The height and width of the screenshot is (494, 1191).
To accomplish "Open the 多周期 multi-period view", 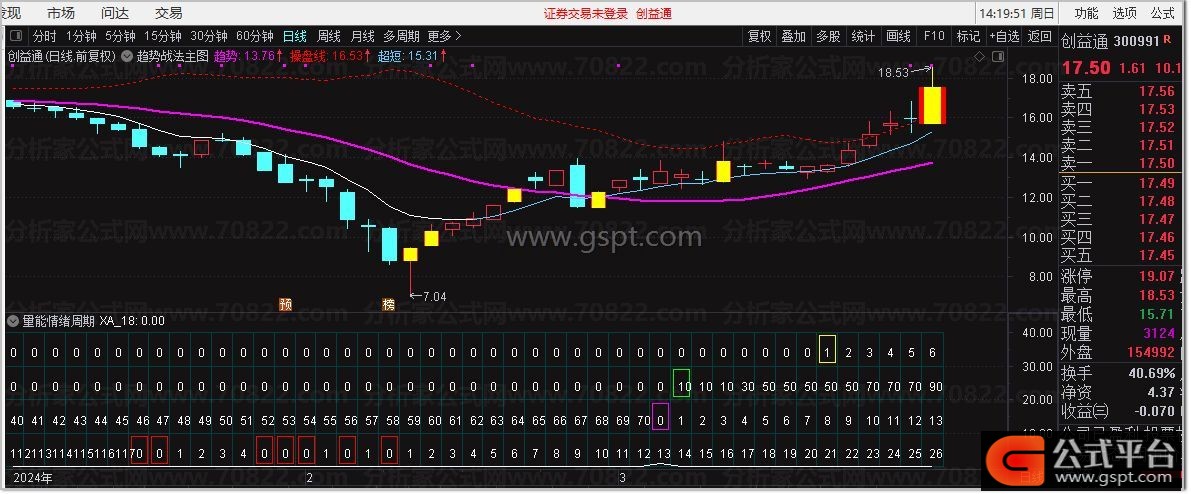I will pyautogui.click(x=401, y=36).
